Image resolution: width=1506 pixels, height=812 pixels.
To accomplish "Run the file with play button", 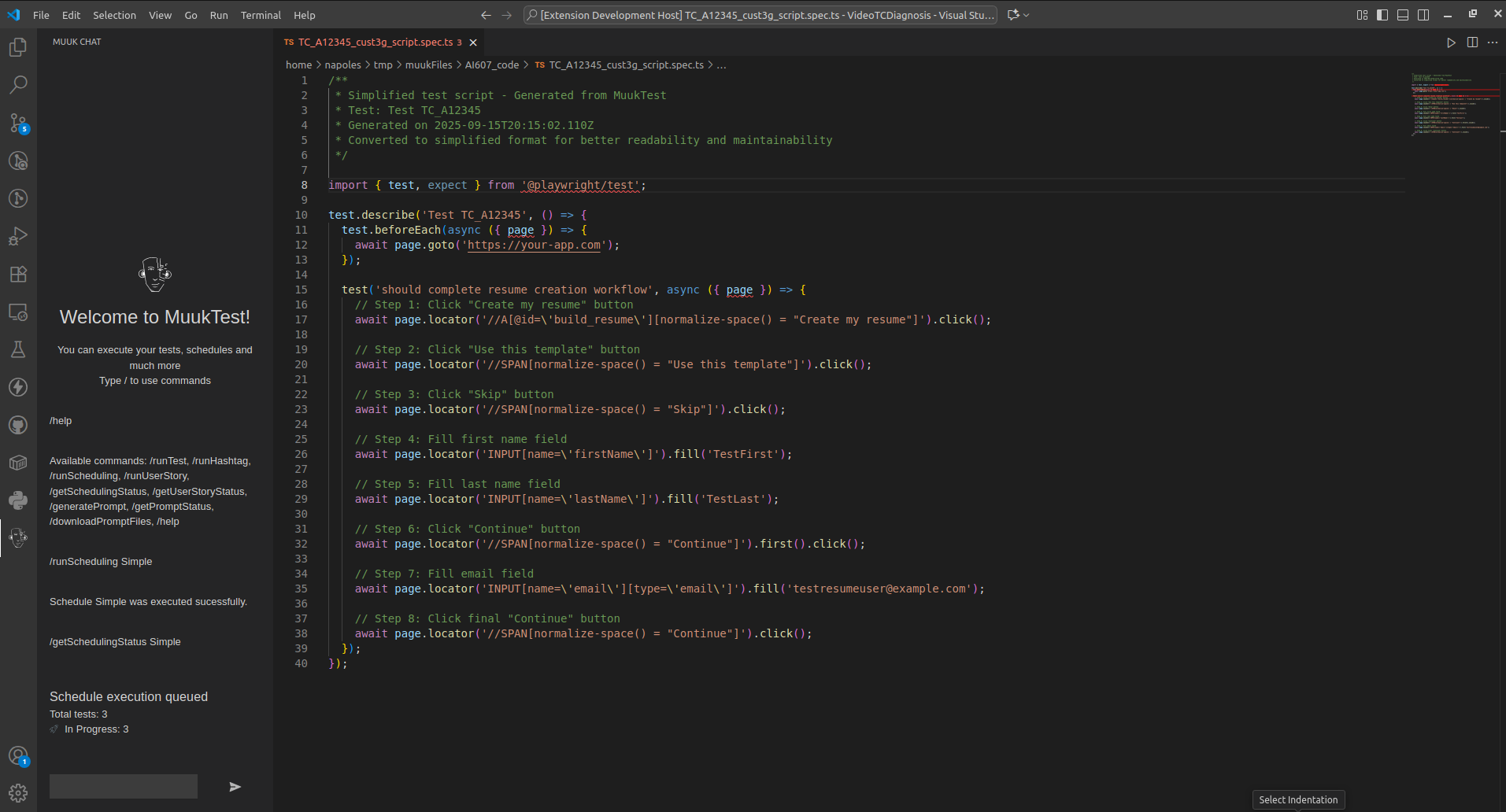I will tap(1451, 42).
